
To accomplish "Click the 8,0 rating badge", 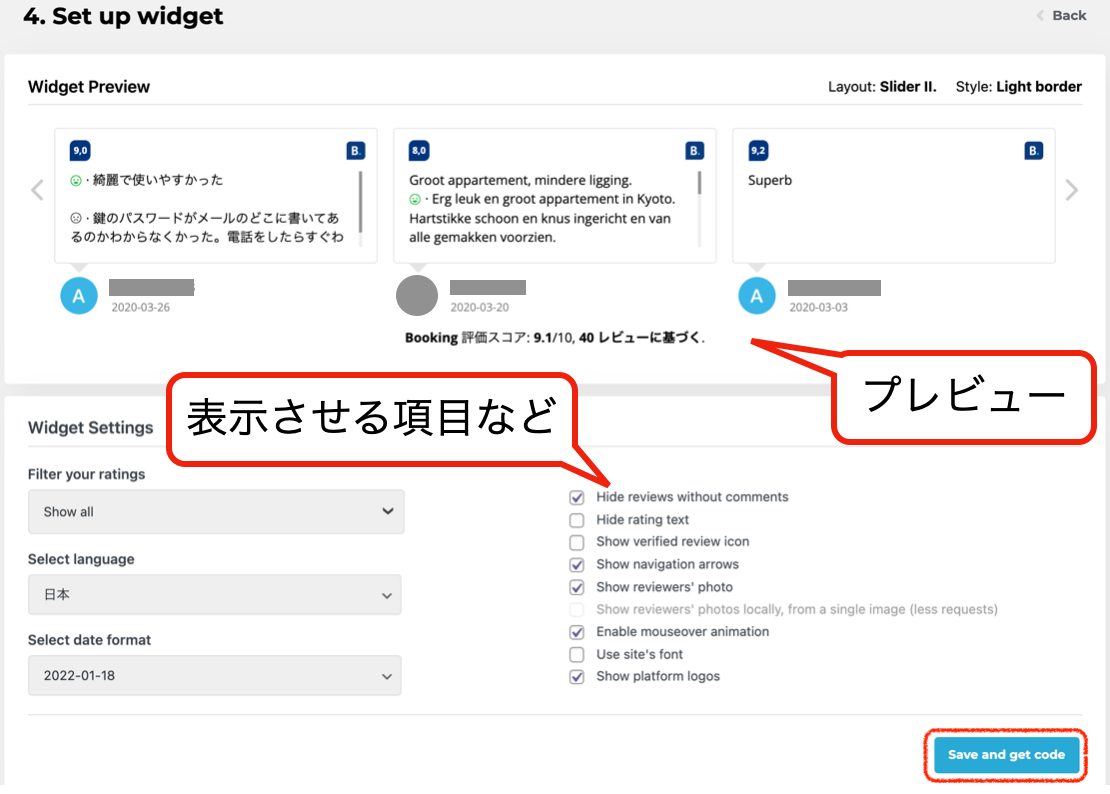I will pyautogui.click(x=419, y=151).
